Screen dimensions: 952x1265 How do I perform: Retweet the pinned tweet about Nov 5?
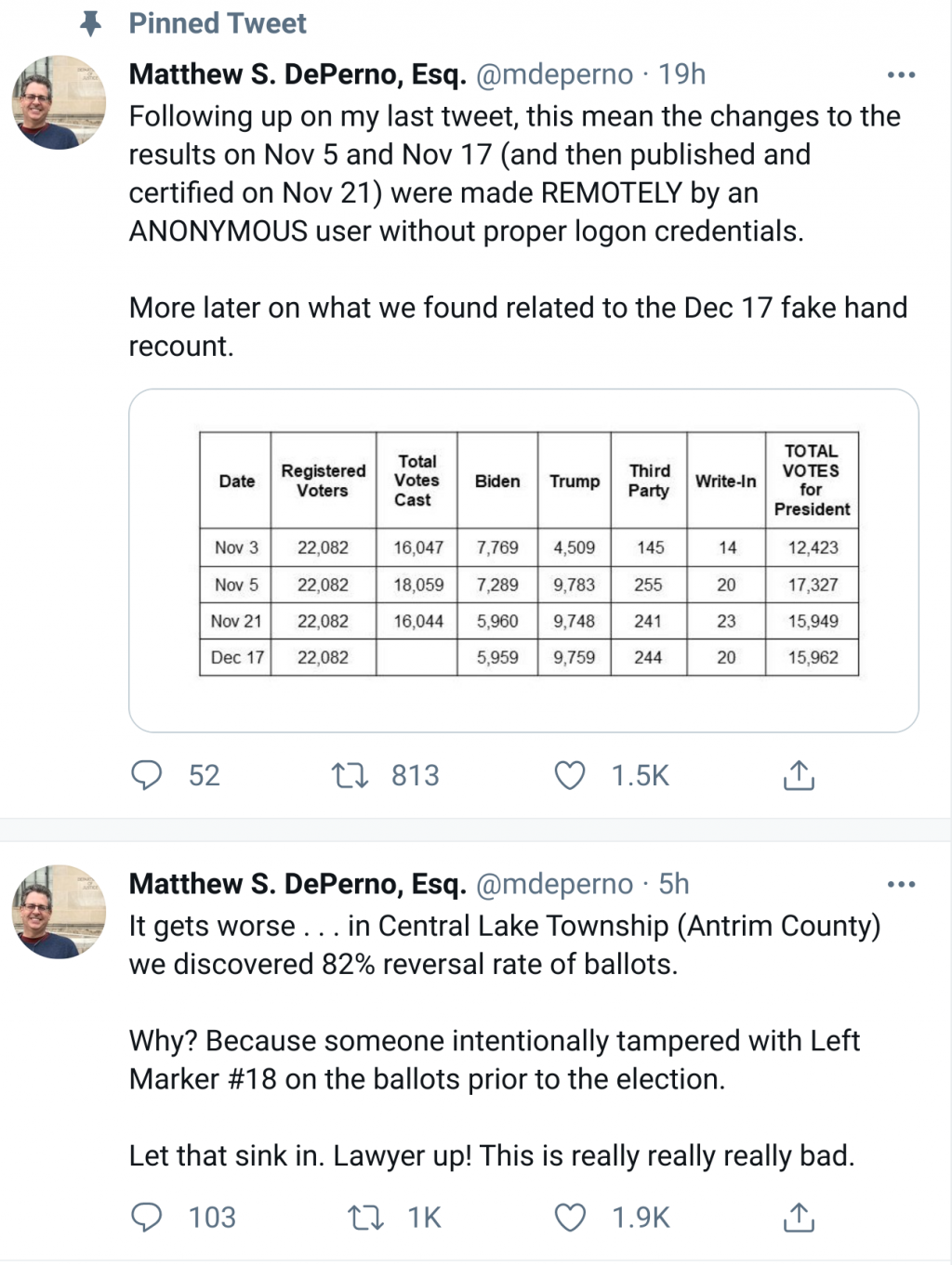click(350, 775)
